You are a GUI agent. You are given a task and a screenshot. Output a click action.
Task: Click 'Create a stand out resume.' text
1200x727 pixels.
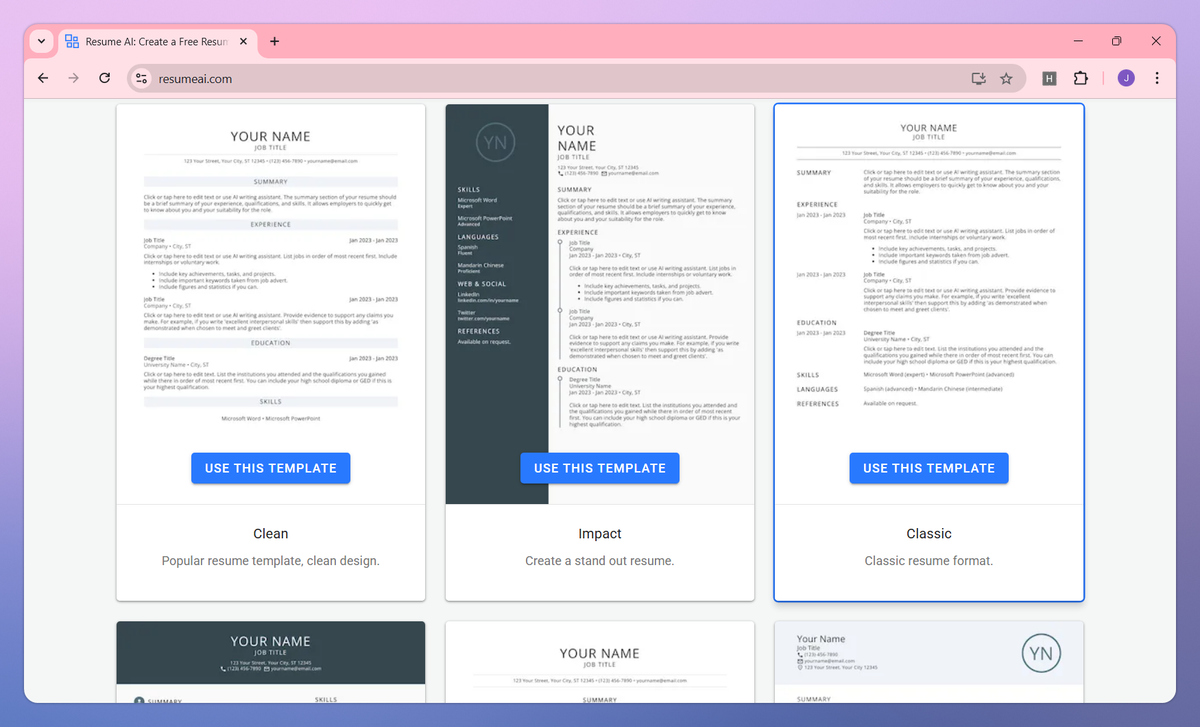[x=600, y=561]
